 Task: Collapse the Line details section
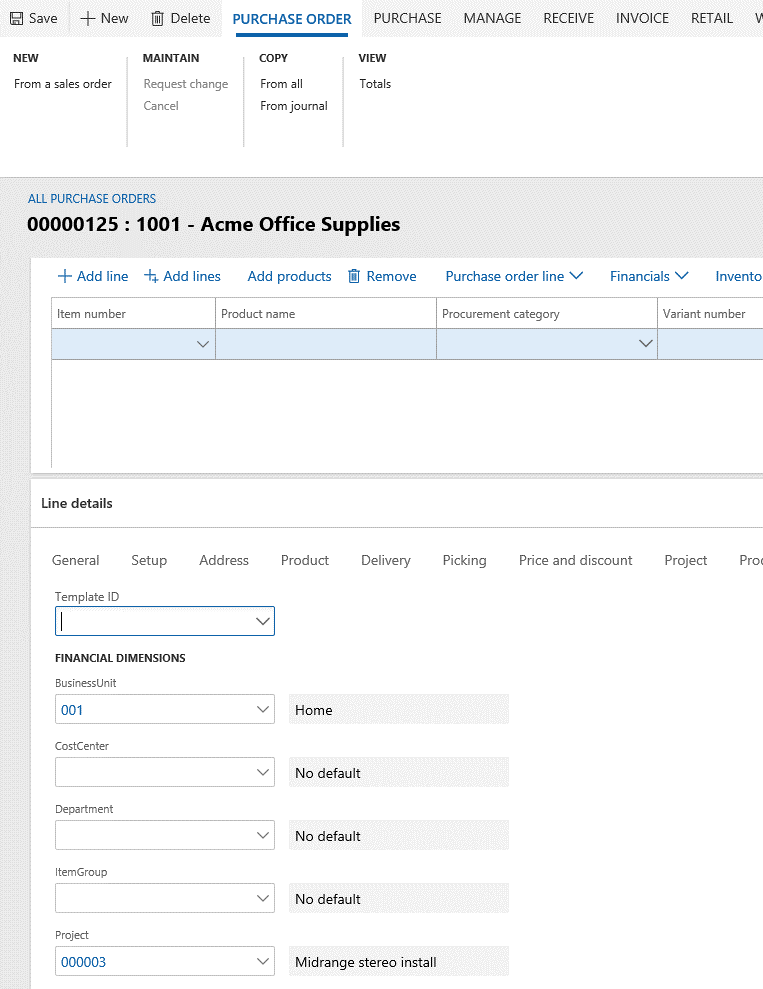pos(77,503)
